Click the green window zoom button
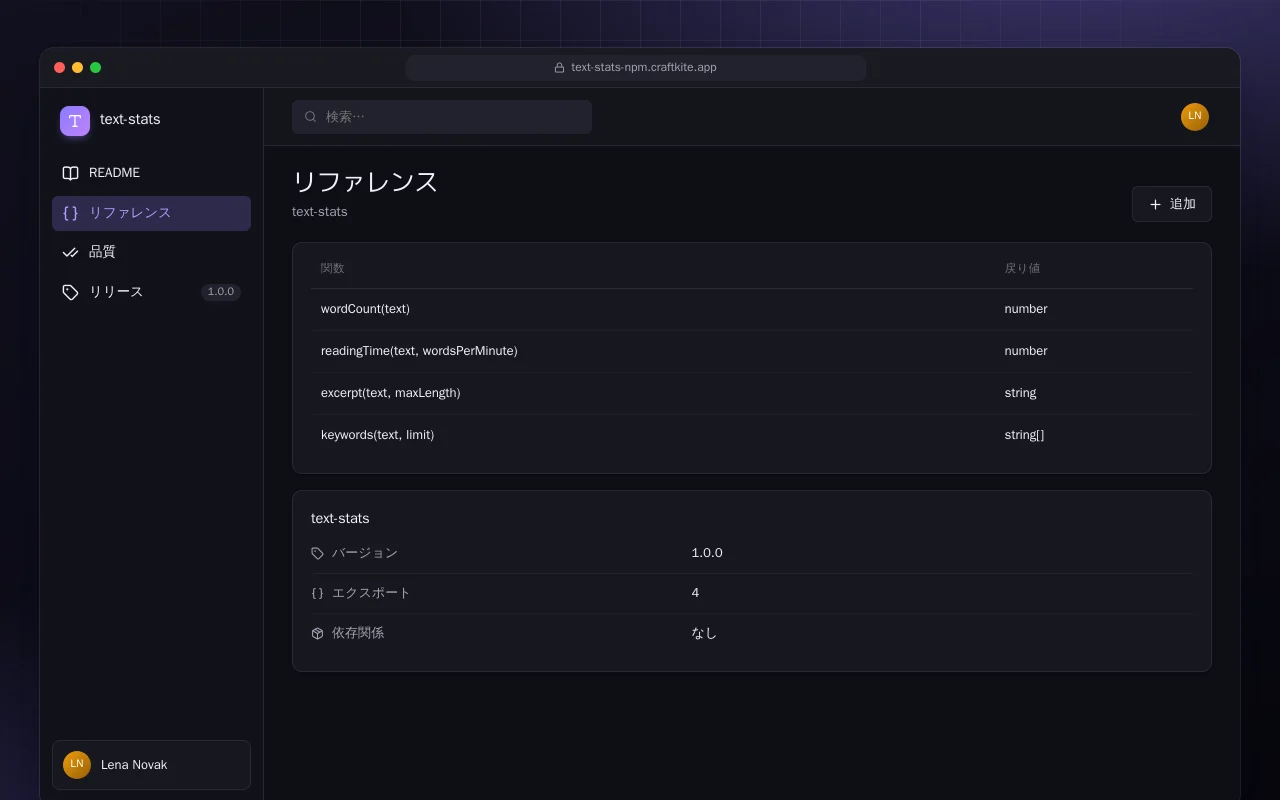Viewport: 1280px width, 800px height. [96, 68]
